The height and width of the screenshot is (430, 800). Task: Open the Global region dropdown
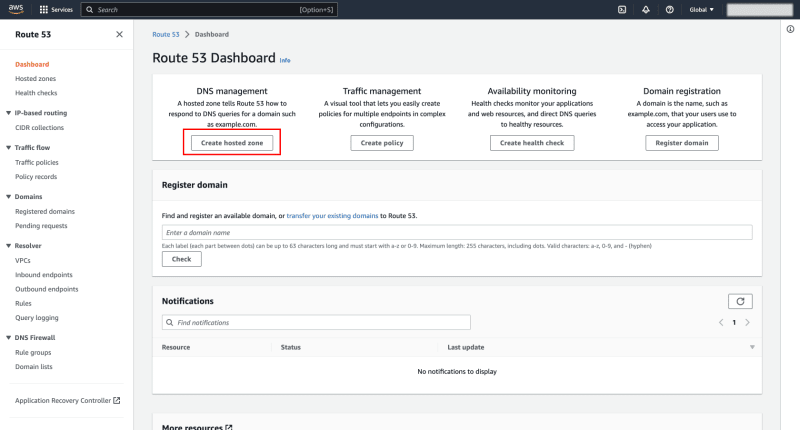coord(702,9)
